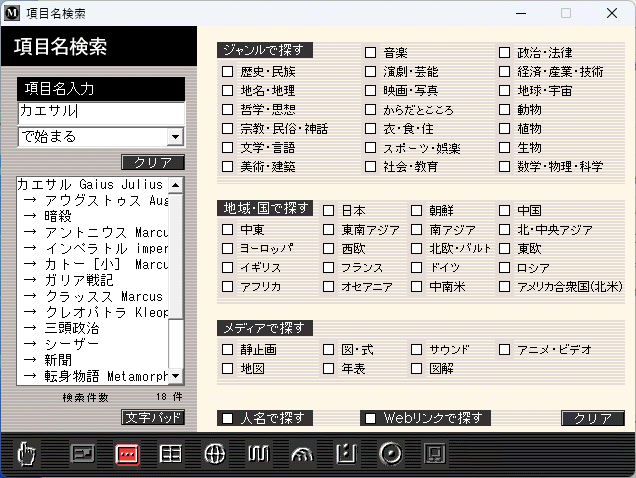636x478 pixels.
Task: Click the globe icon in bottom toolbar
Action: tap(214, 454)
